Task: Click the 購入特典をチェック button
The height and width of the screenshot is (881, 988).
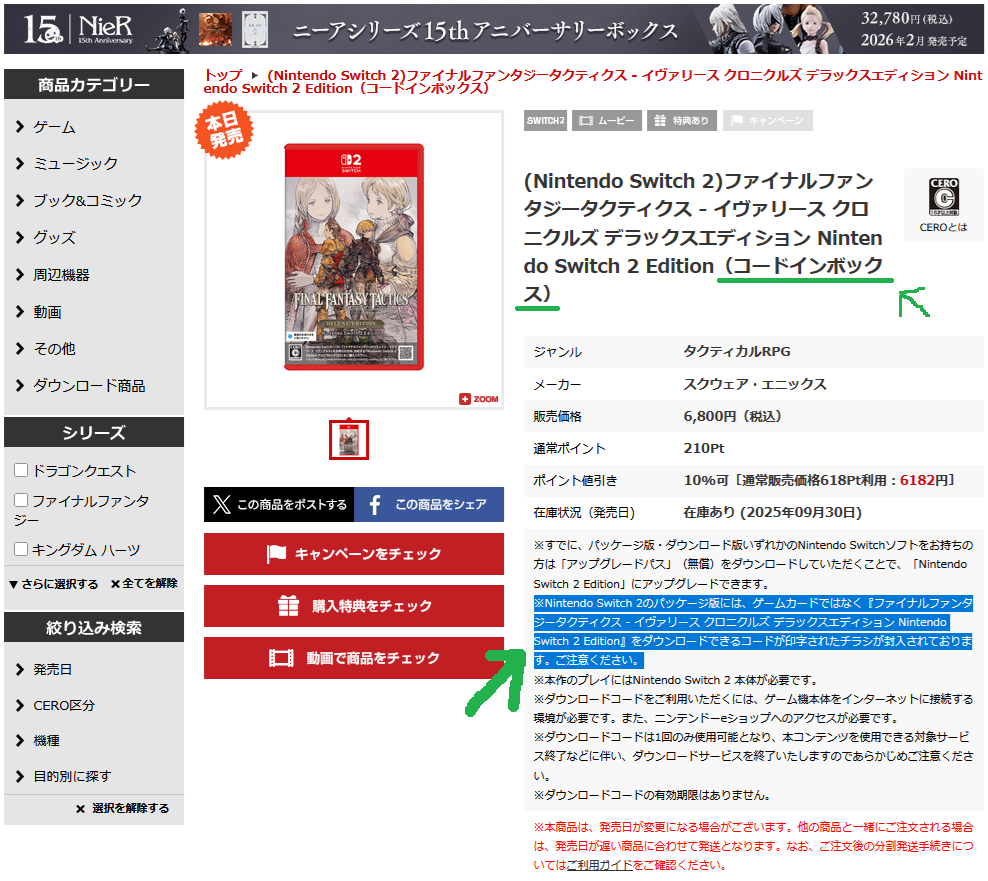Action: coord(354,606)
